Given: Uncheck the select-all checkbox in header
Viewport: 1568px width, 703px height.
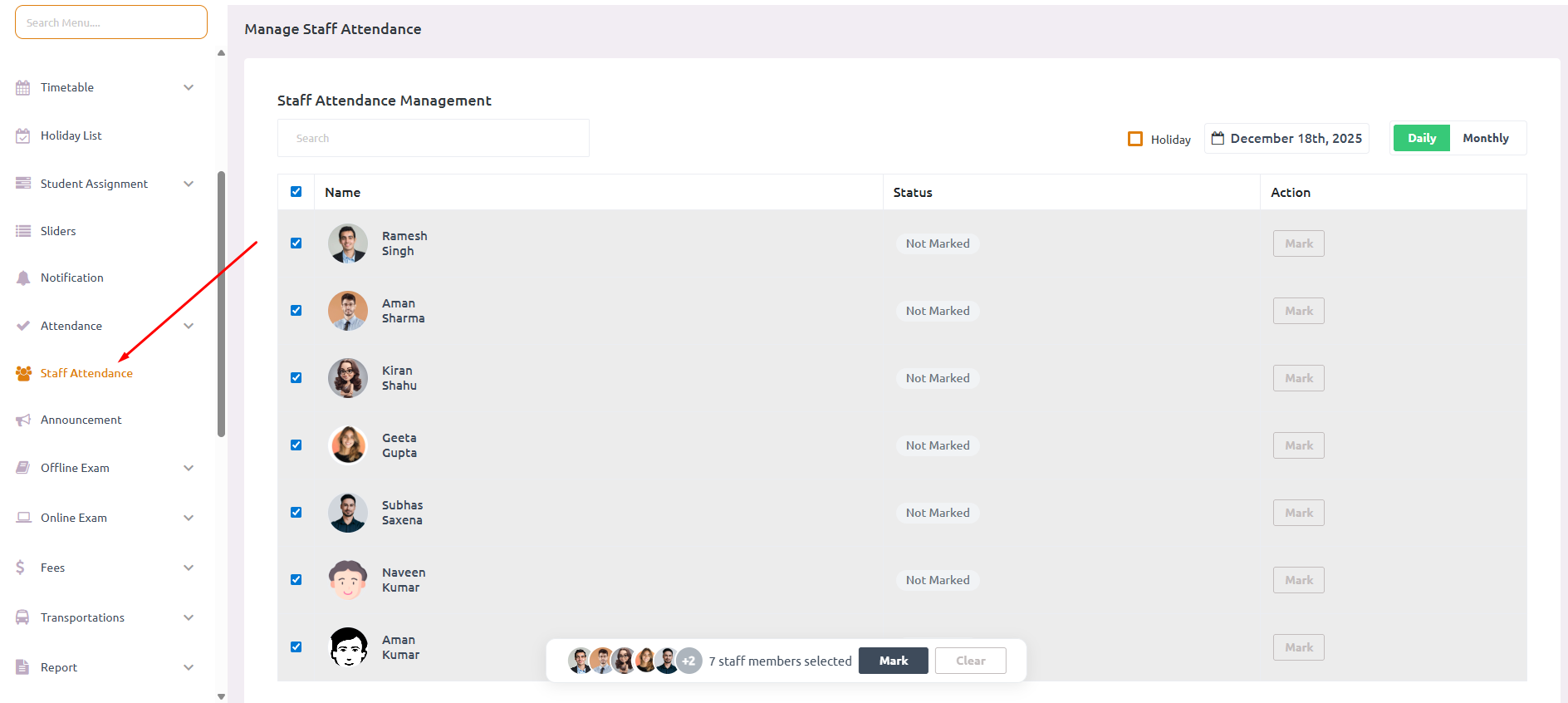Looking at the screenshot, I should click(x=296, y=192).
